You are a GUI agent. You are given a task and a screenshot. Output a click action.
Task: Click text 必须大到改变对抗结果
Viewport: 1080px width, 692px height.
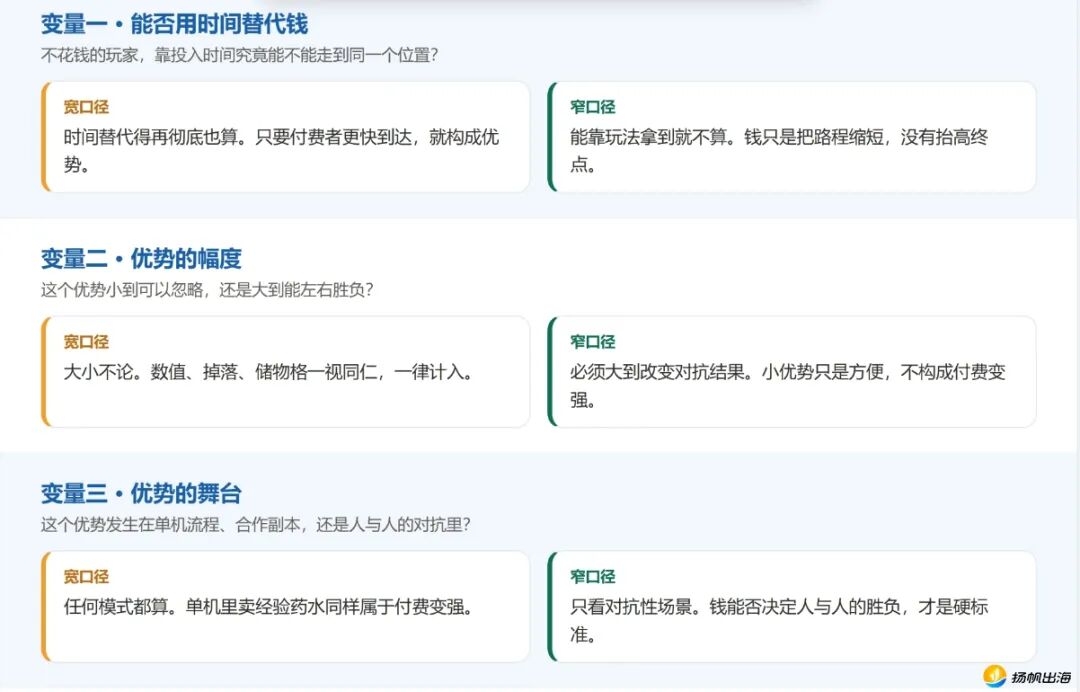tap(657, 373)
